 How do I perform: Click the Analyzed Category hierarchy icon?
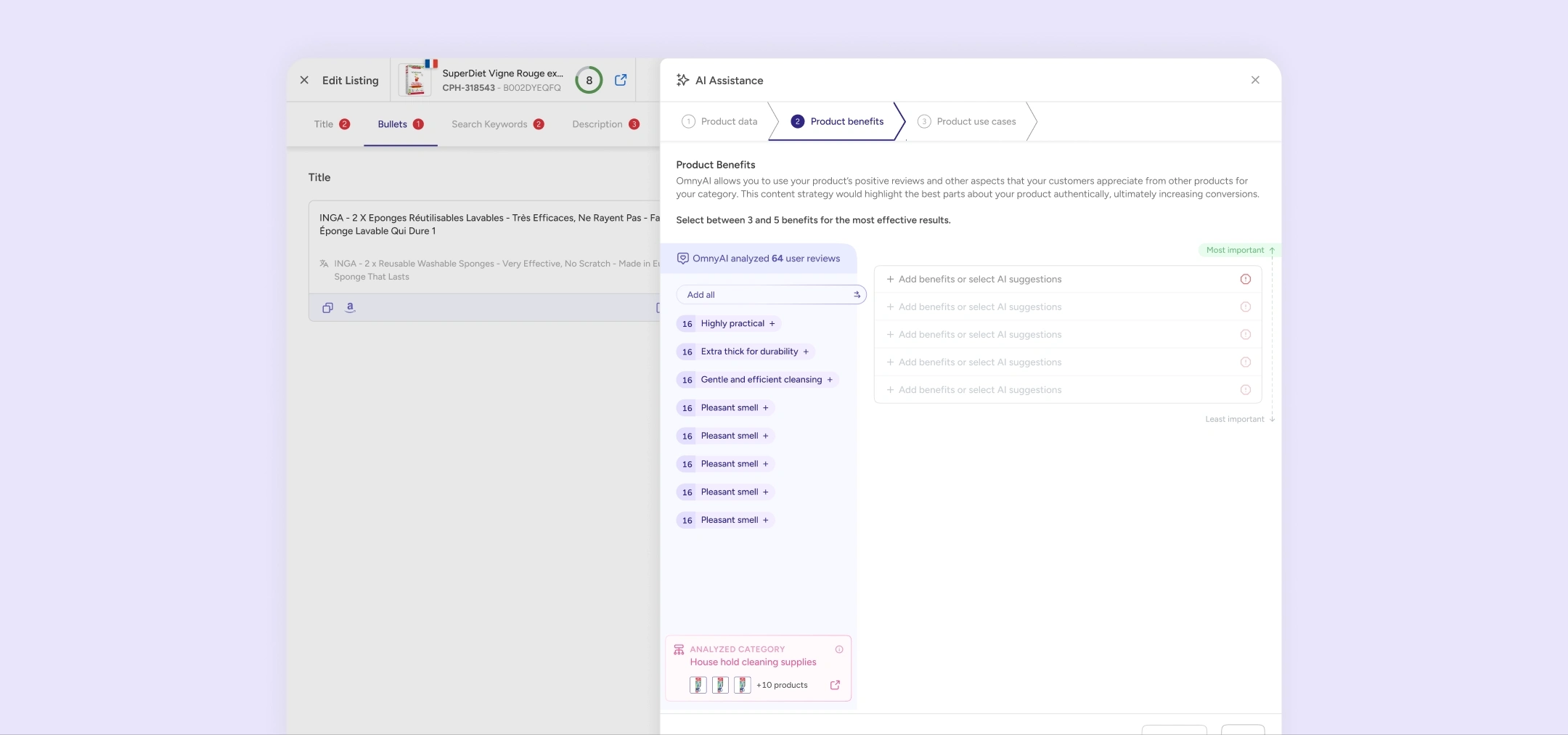pos(679,649)
